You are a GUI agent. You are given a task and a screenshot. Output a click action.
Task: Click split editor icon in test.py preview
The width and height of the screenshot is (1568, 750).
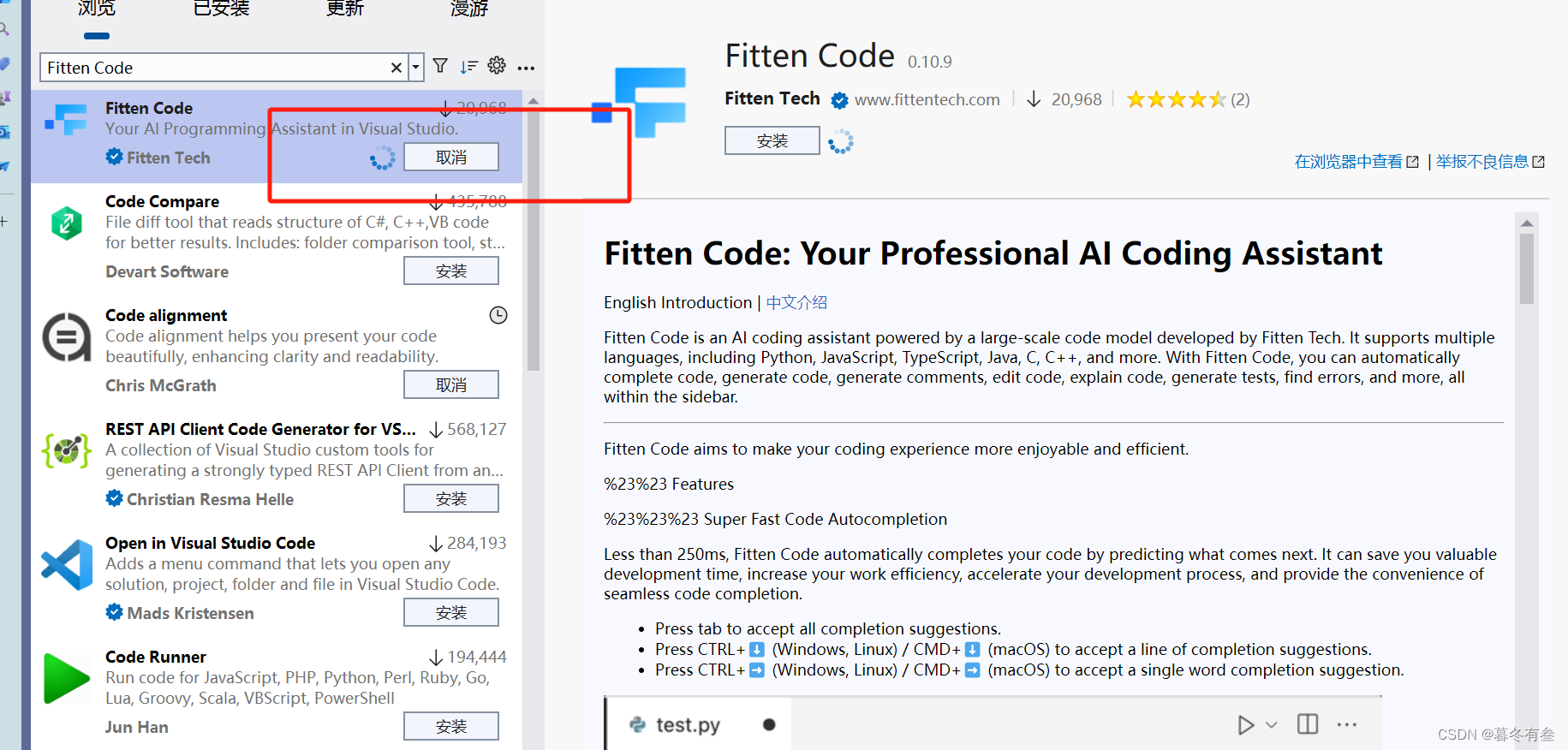pyautogui.click(x=1308, y=724)
